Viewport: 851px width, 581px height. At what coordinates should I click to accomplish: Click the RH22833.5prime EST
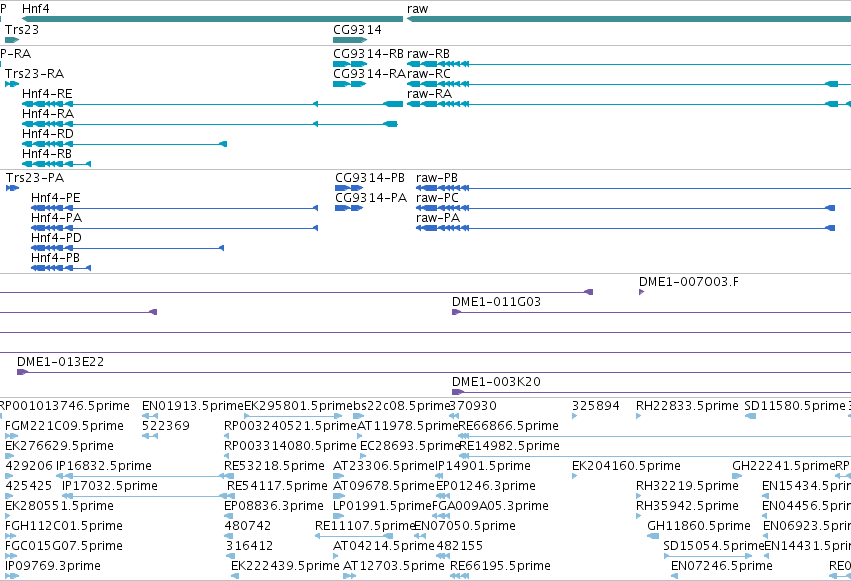pyautogui.click(x=687, y=406)
